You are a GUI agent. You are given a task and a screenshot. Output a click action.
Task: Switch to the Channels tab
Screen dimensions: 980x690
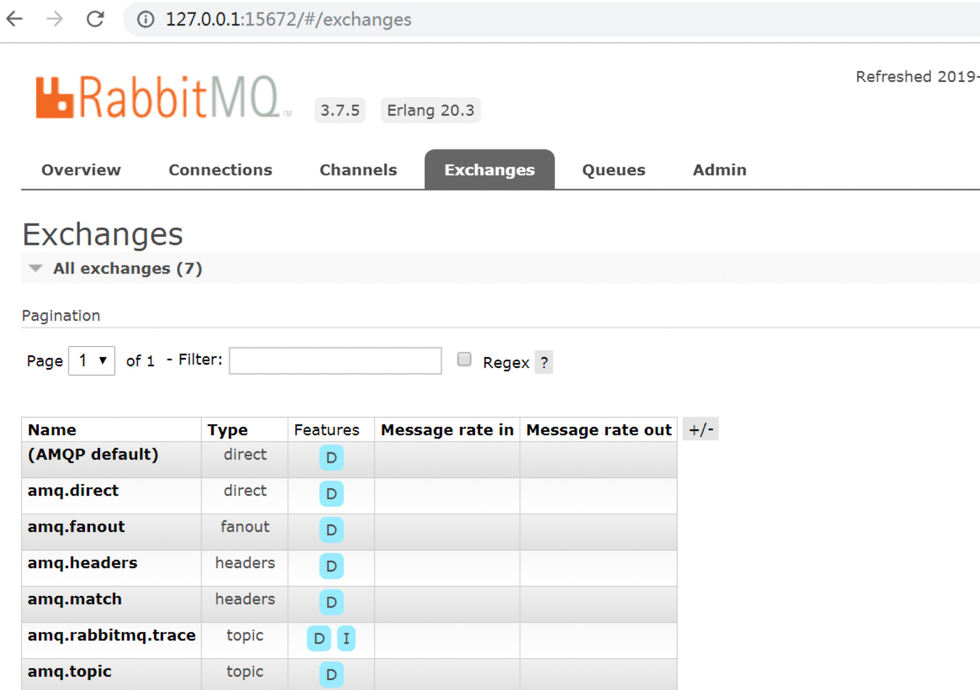[358, 170]
